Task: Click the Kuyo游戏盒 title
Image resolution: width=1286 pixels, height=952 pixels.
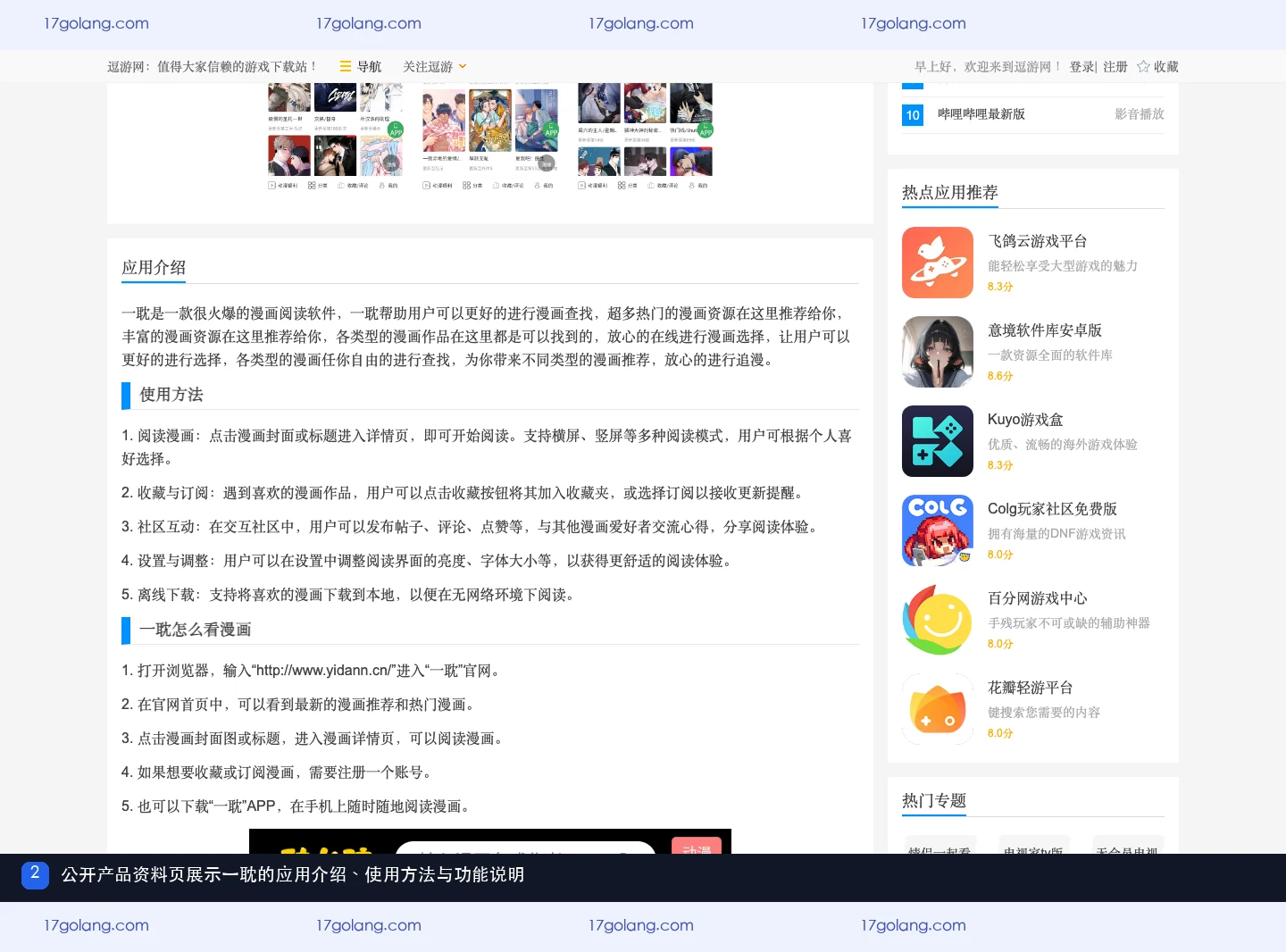Action: (x=1025, y=420)
